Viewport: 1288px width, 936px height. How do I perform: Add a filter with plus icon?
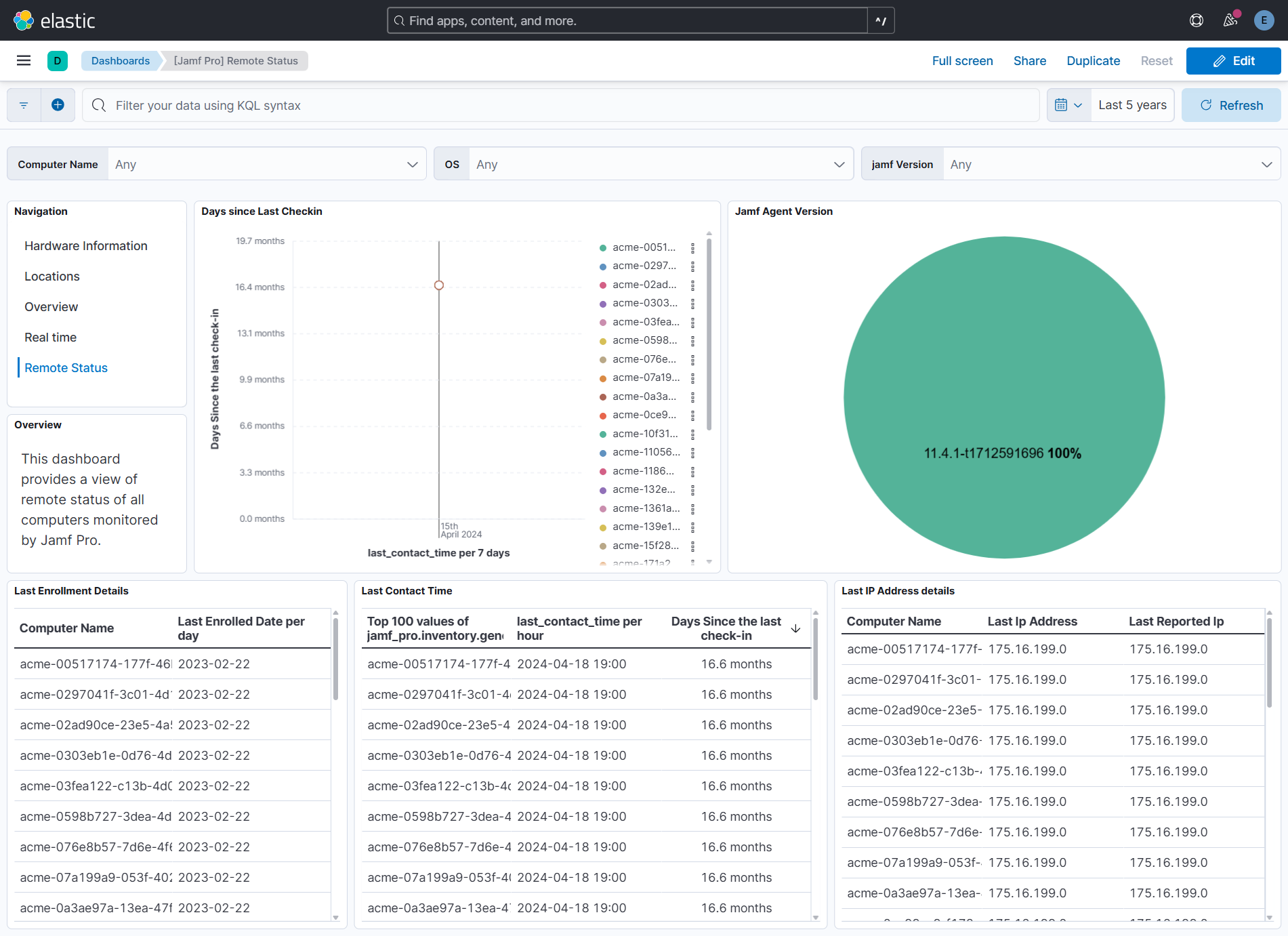point(58,105)
